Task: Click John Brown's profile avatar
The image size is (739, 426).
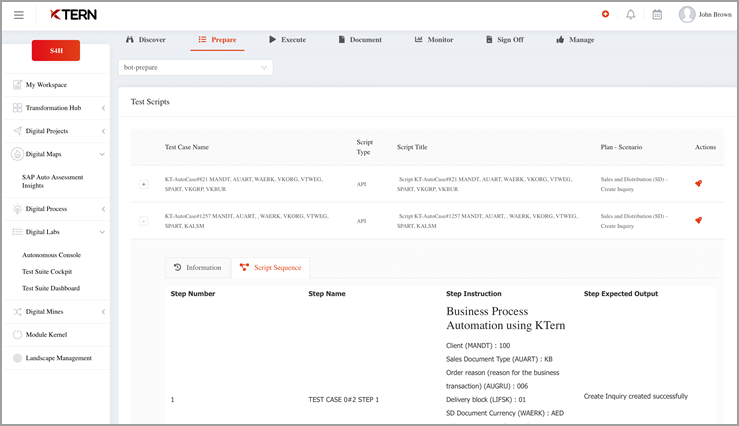Action: click(687, 15)
